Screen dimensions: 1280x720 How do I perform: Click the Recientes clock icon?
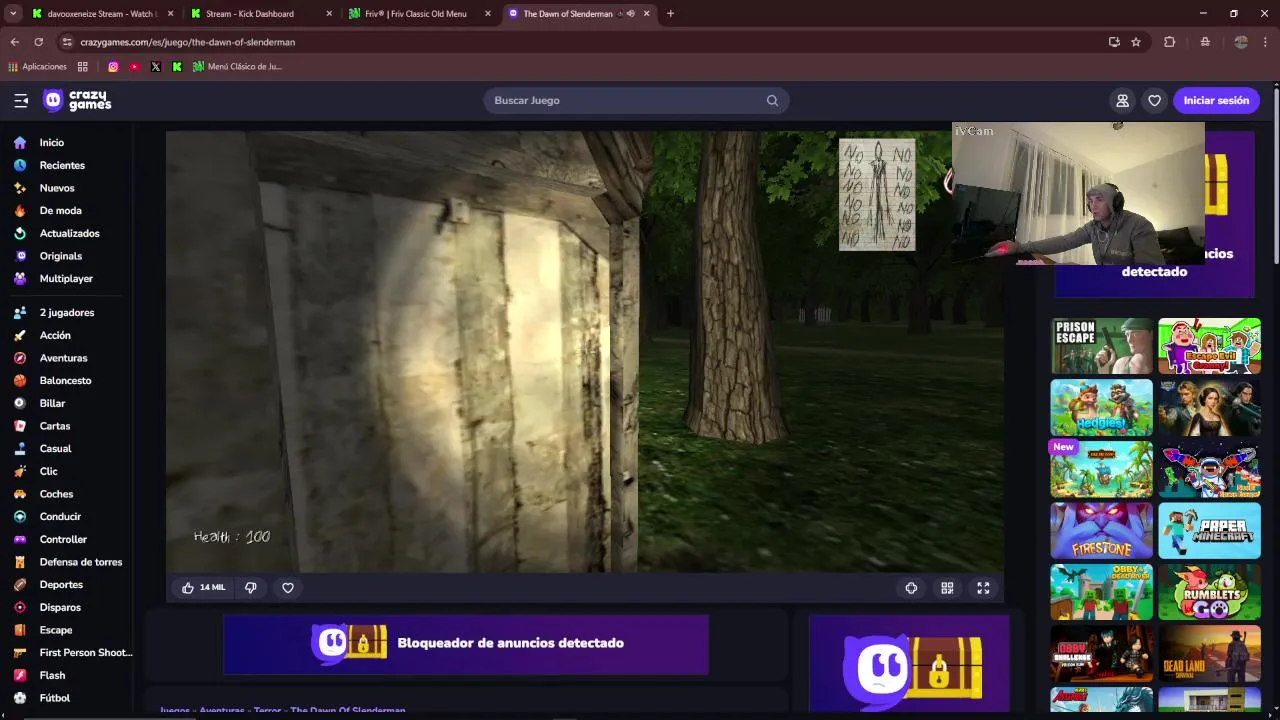20,165
